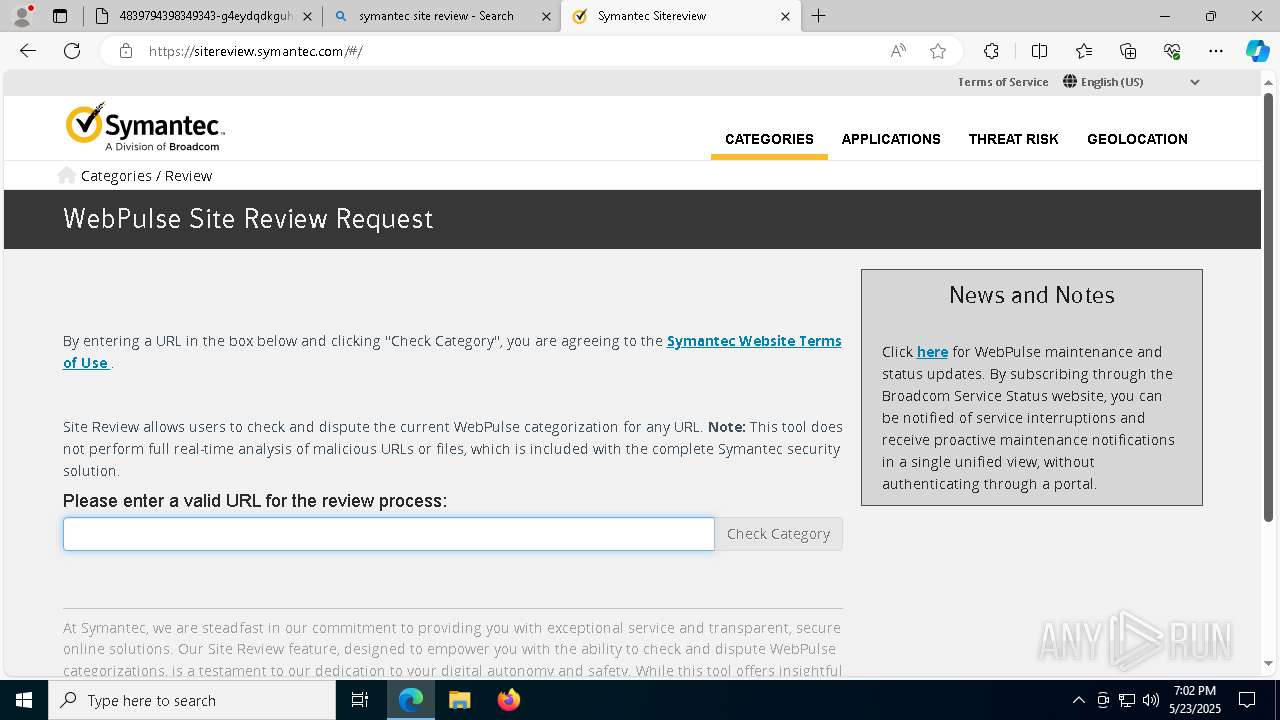
Task: Open File Explorer from the taskbar
Action: click(459, 700)
